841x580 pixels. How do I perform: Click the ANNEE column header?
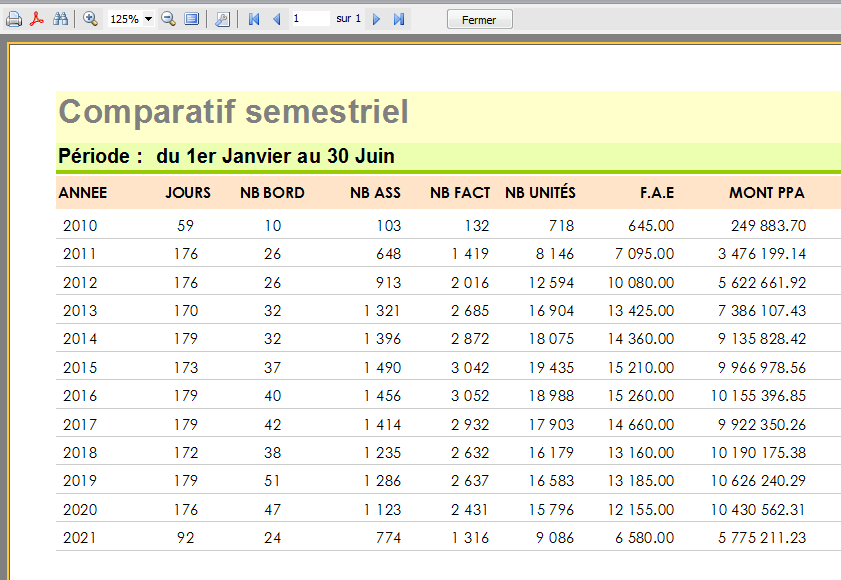83,193
